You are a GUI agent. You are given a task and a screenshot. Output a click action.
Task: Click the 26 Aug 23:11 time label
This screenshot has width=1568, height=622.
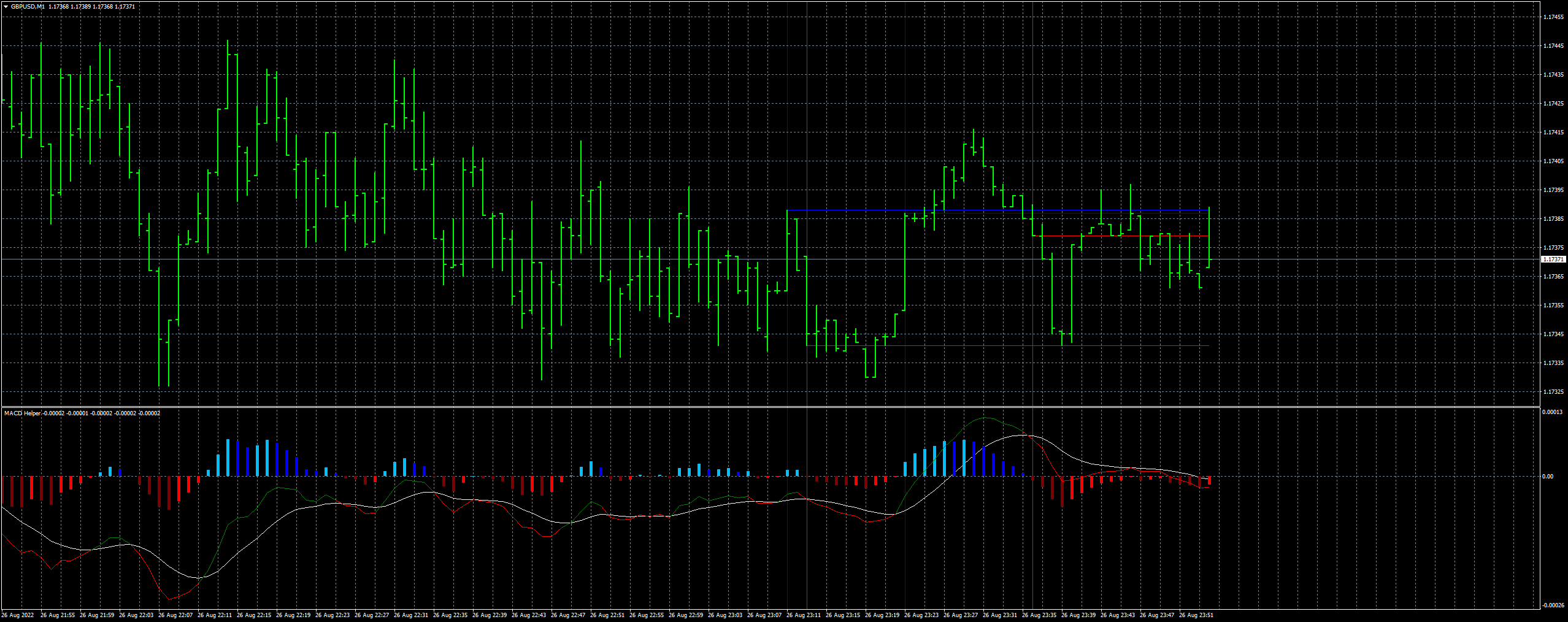804,615
